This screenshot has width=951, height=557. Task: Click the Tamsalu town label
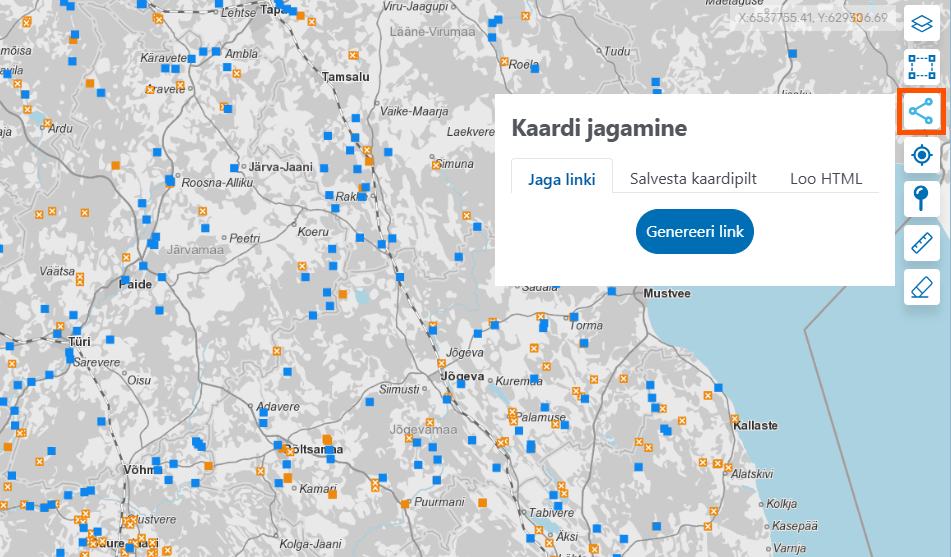click(x=345, y=76)
